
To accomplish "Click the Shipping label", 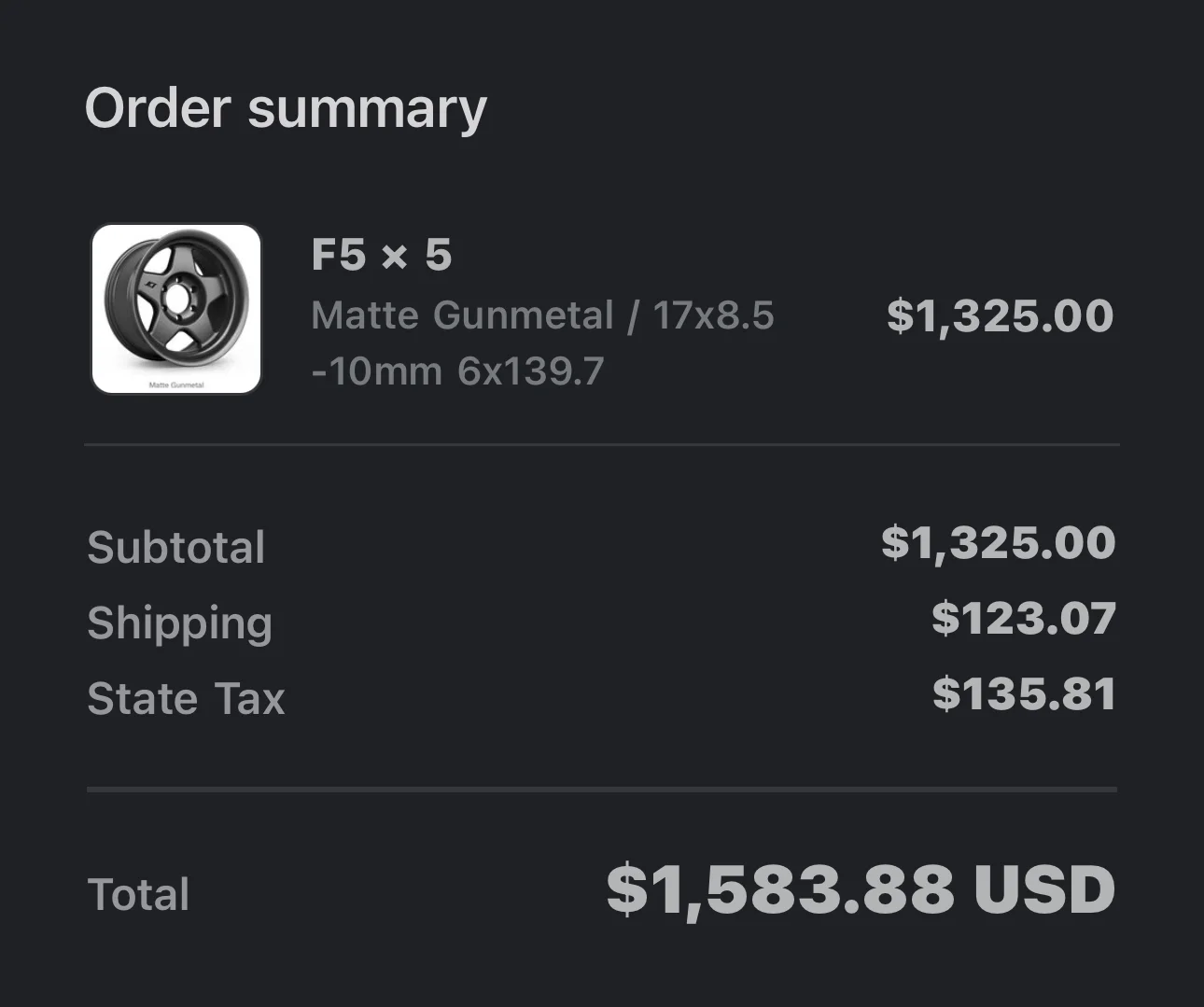I will coord(179,624).
